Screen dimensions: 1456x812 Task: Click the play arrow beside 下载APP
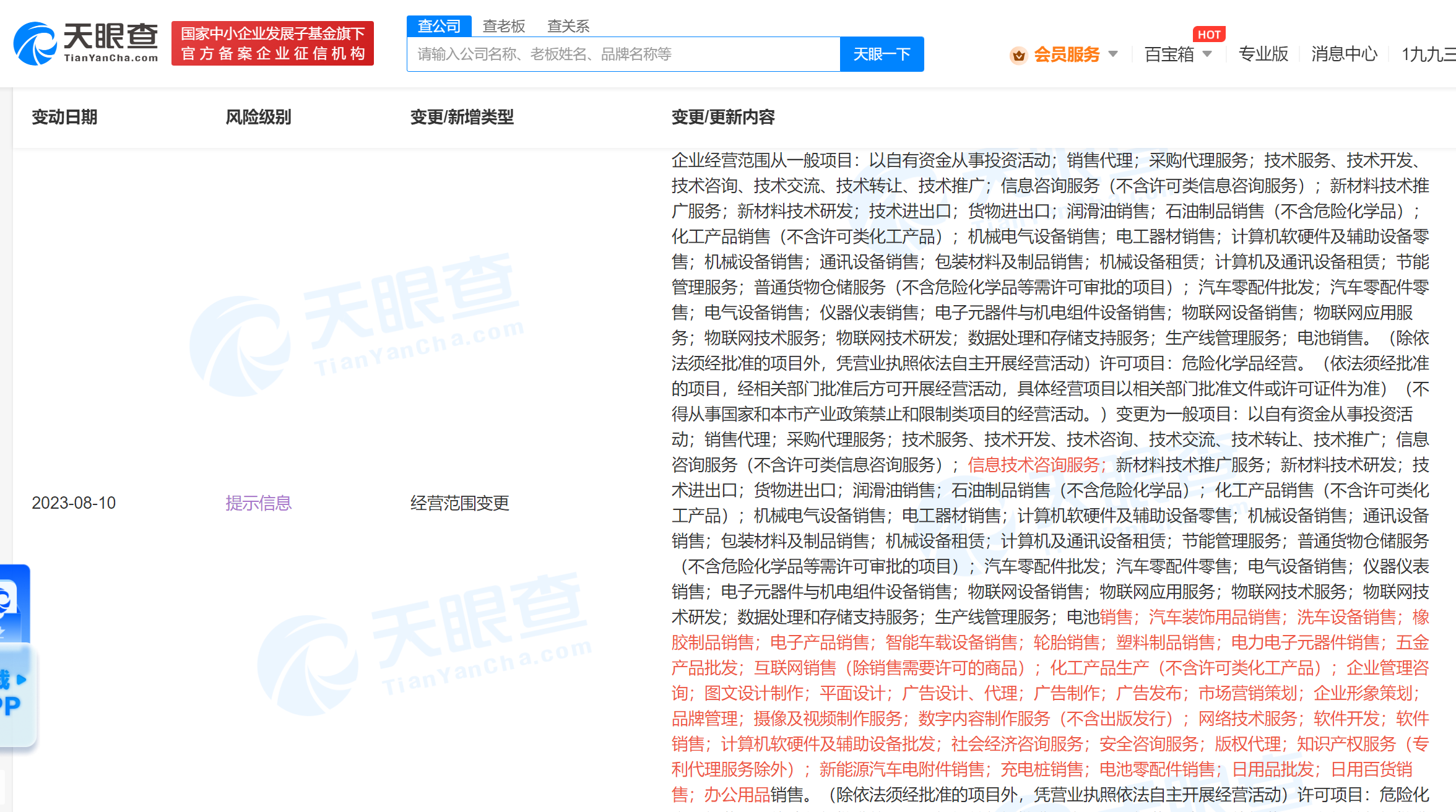coord(22,679)
